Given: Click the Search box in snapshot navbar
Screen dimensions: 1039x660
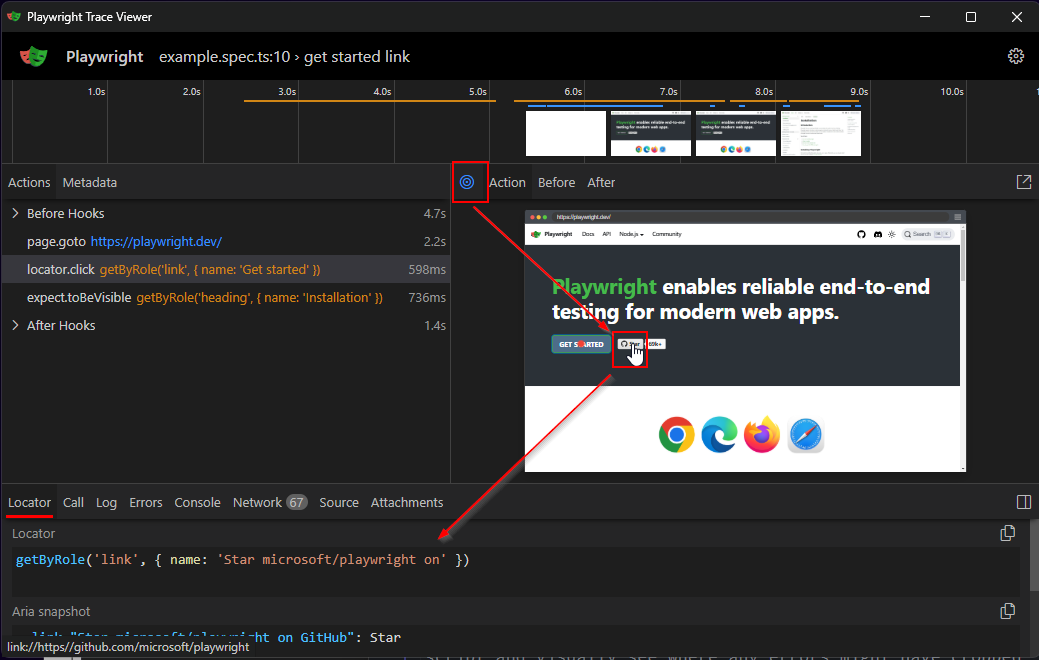Looking at the screenshot, I should coord(928,234).
